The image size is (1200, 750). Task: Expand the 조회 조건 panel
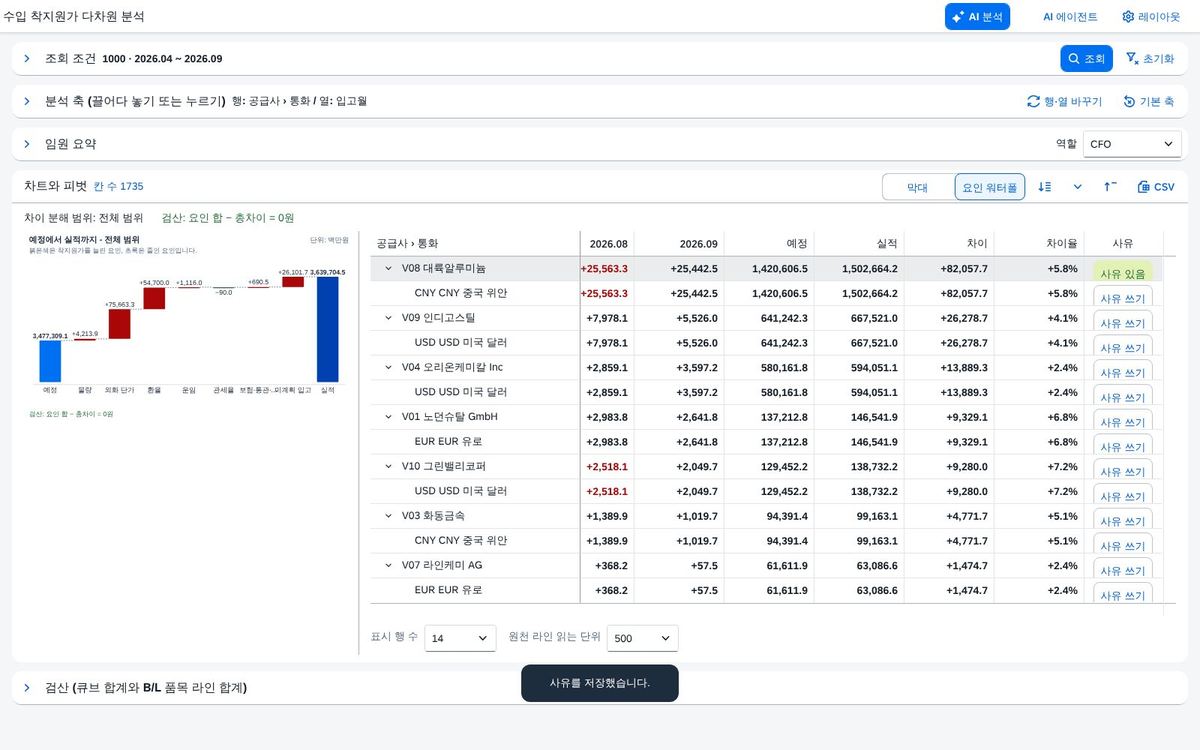coord(27,59)
